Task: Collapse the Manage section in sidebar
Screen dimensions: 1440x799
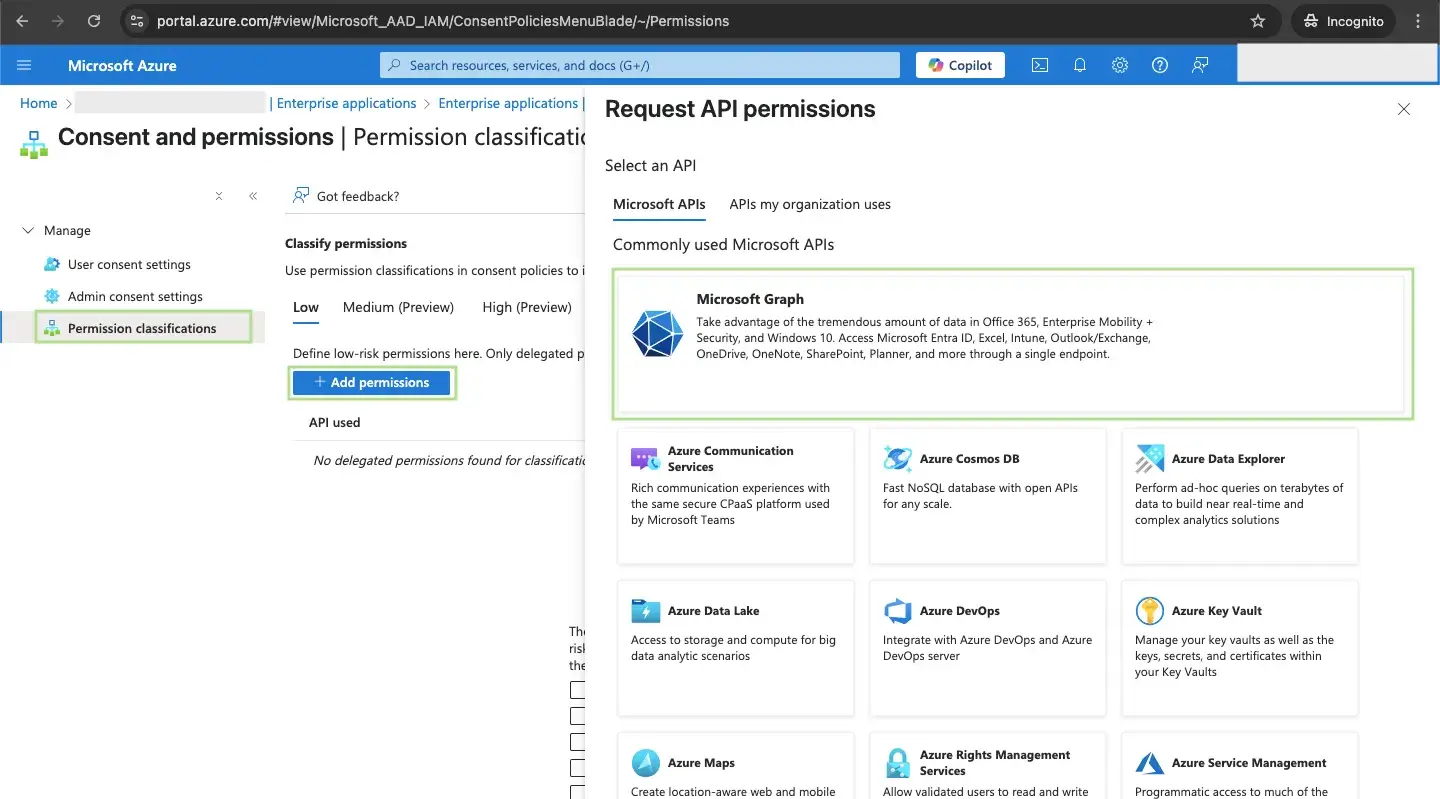Action: coord(27,231)
